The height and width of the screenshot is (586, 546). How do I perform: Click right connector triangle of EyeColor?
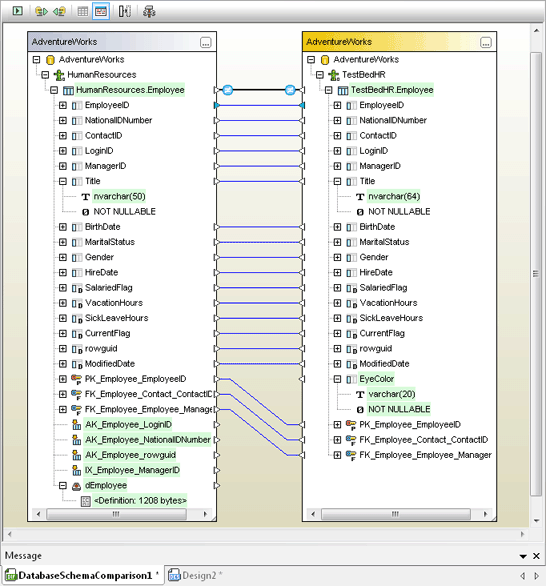coord(302,379)
